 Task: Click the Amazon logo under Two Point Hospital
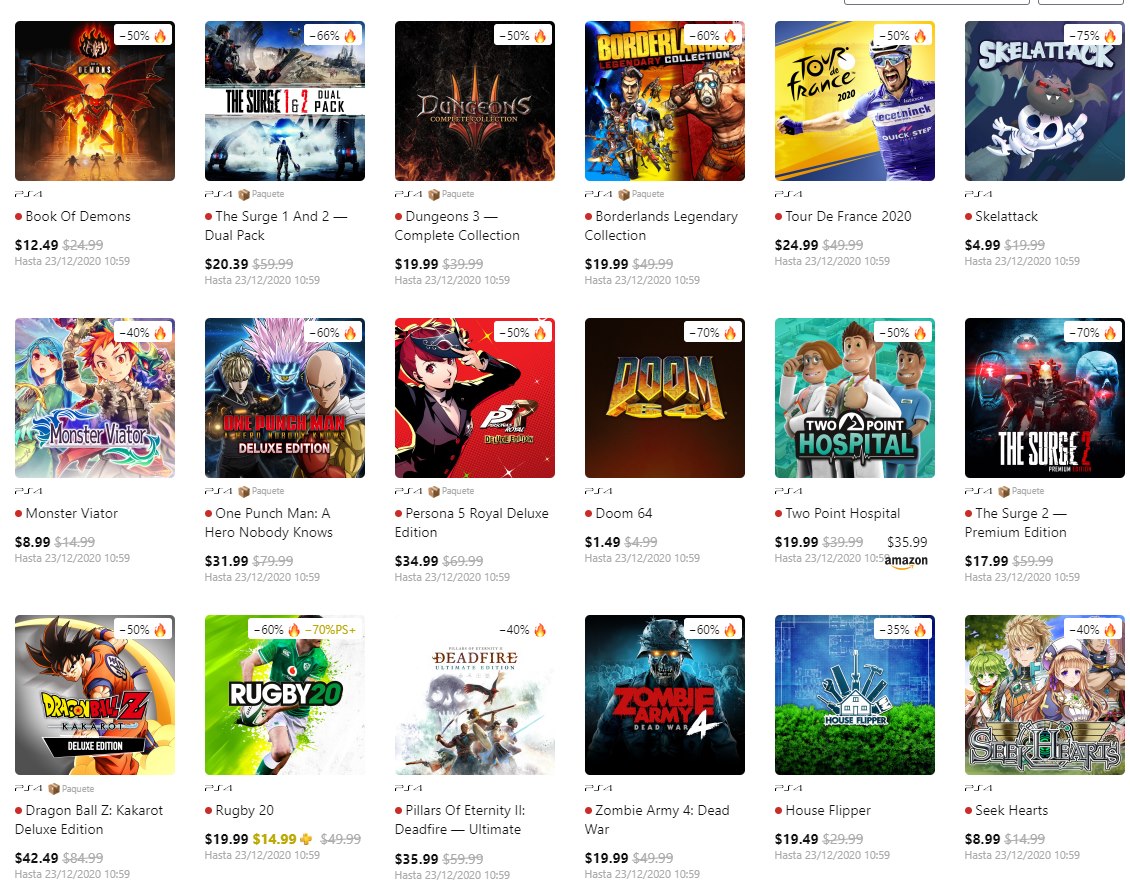coord(906,561)
